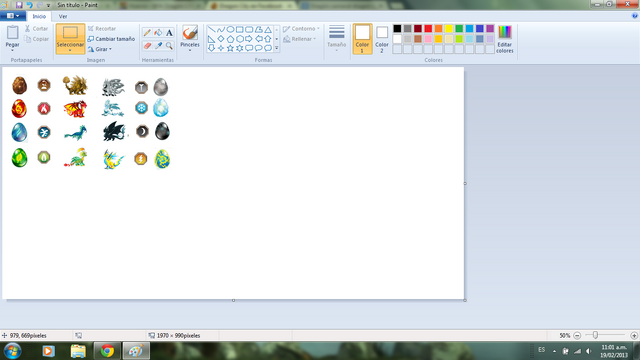The image size is (640, 360).
Task: Switch to the Ver tab
Action: click(x=63, y=16)
